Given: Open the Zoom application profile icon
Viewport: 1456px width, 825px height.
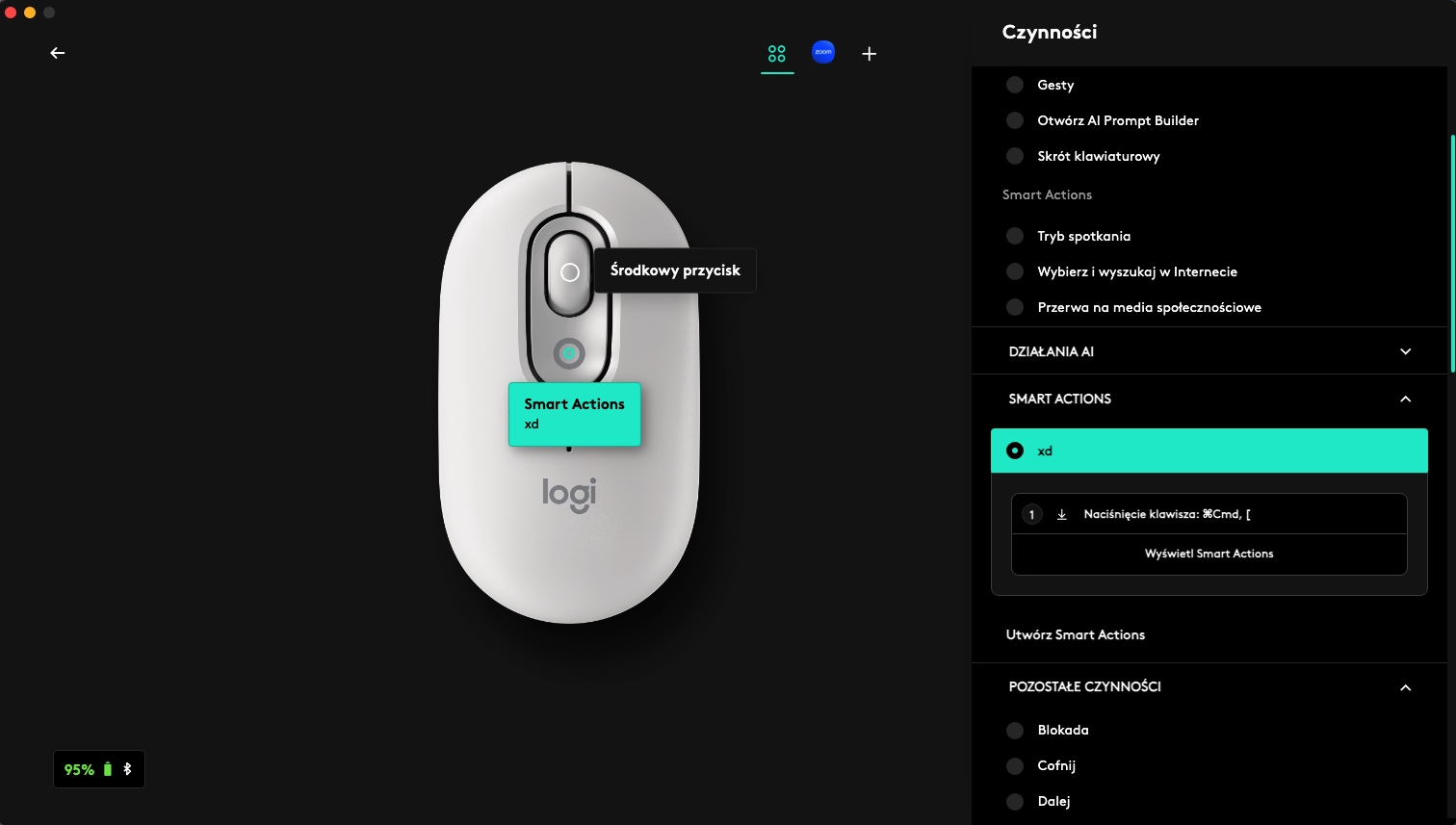Looking at the screenshot, I should coord(823,53).
